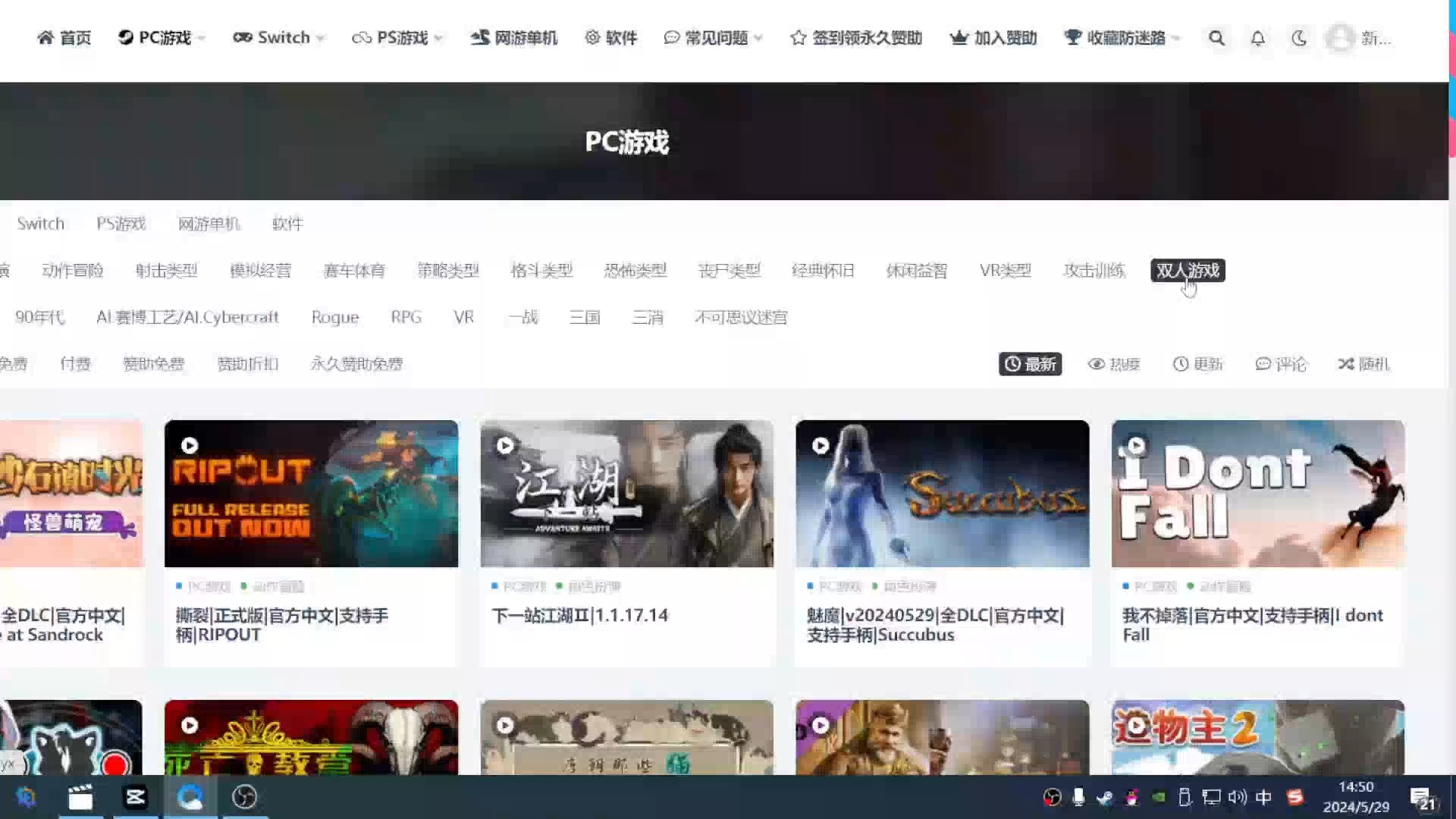Select 网游单机 category filter
The image size is (1456, 819).
209,224
